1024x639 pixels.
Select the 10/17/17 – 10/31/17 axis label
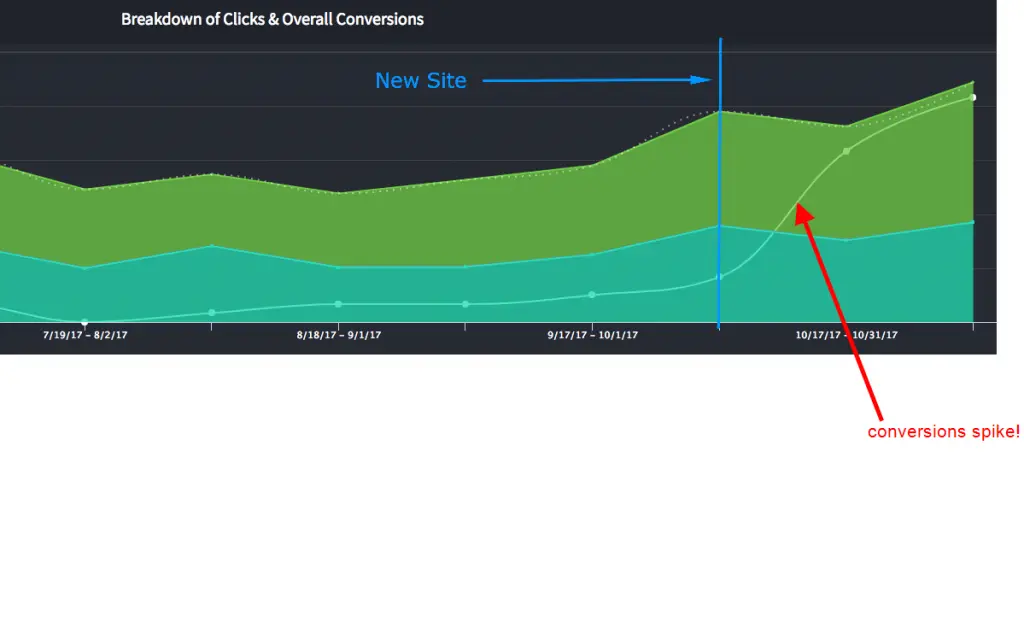(x=846, y=335)
